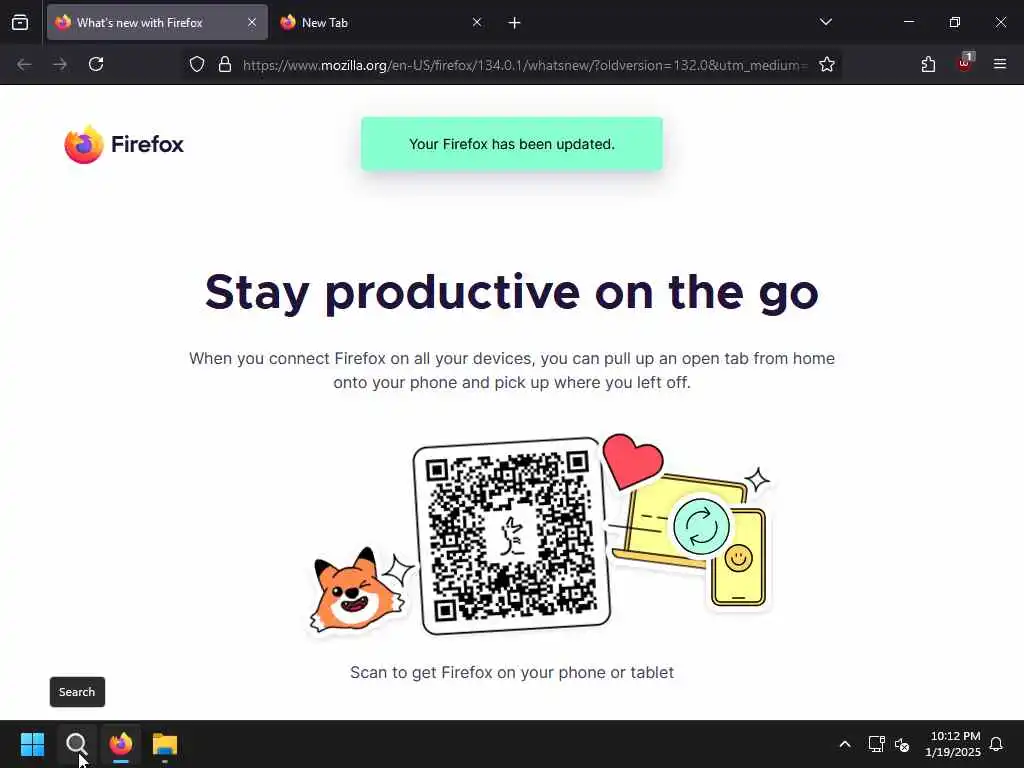The image size is (1024, 768).
Task: Click 'Scan to get Firefox on your phone or tablet'
Action: tap(512, 673)
